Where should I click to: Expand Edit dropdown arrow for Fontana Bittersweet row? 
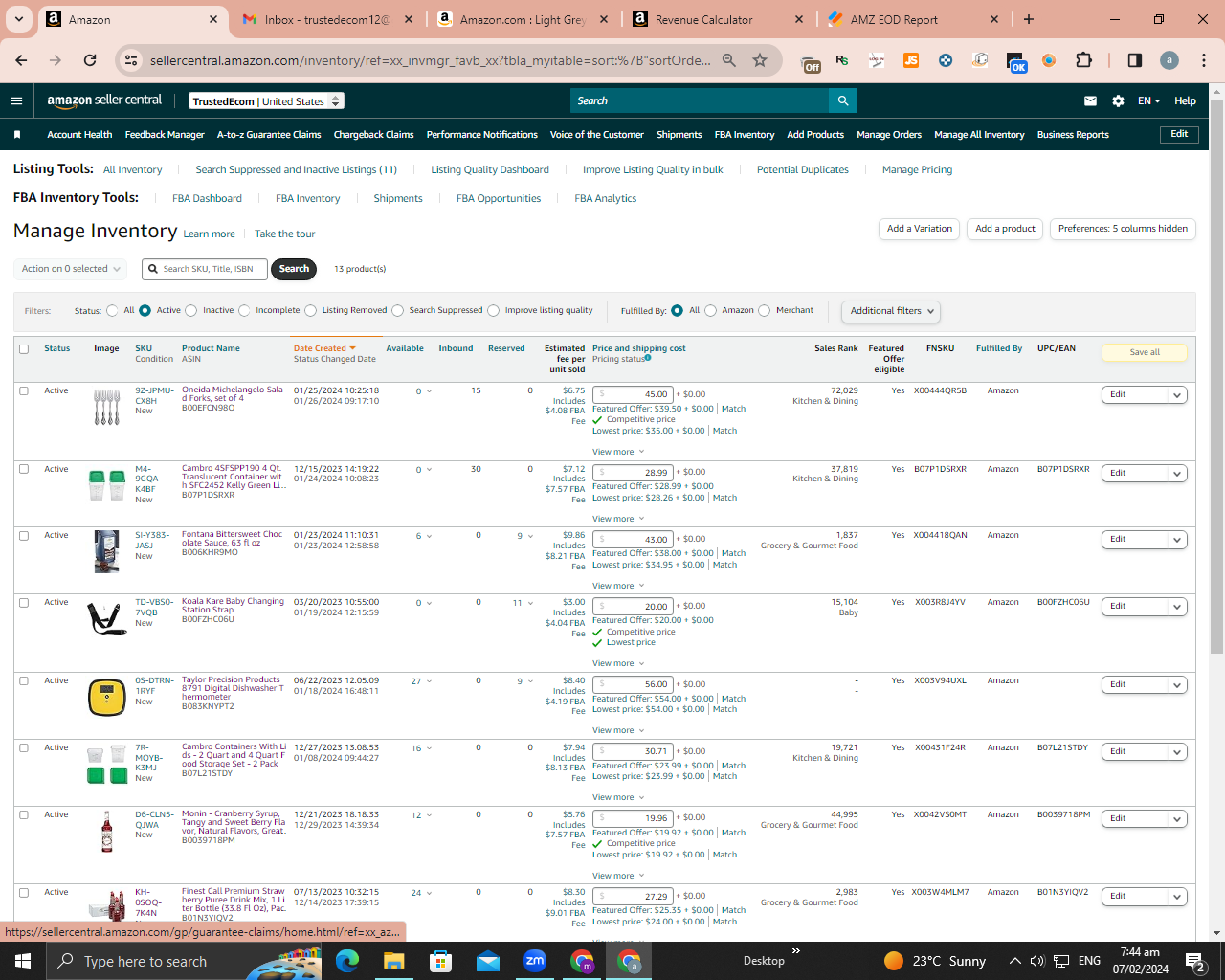(x=1178, y=540)
